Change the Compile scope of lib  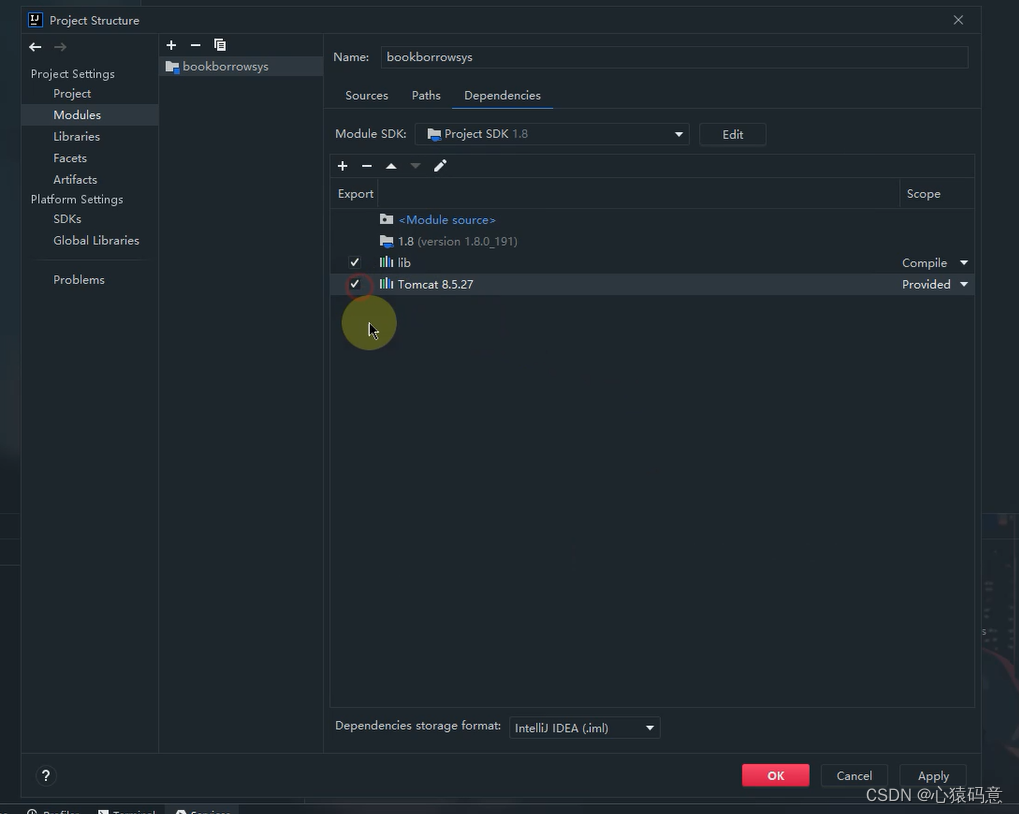(935, 262)
